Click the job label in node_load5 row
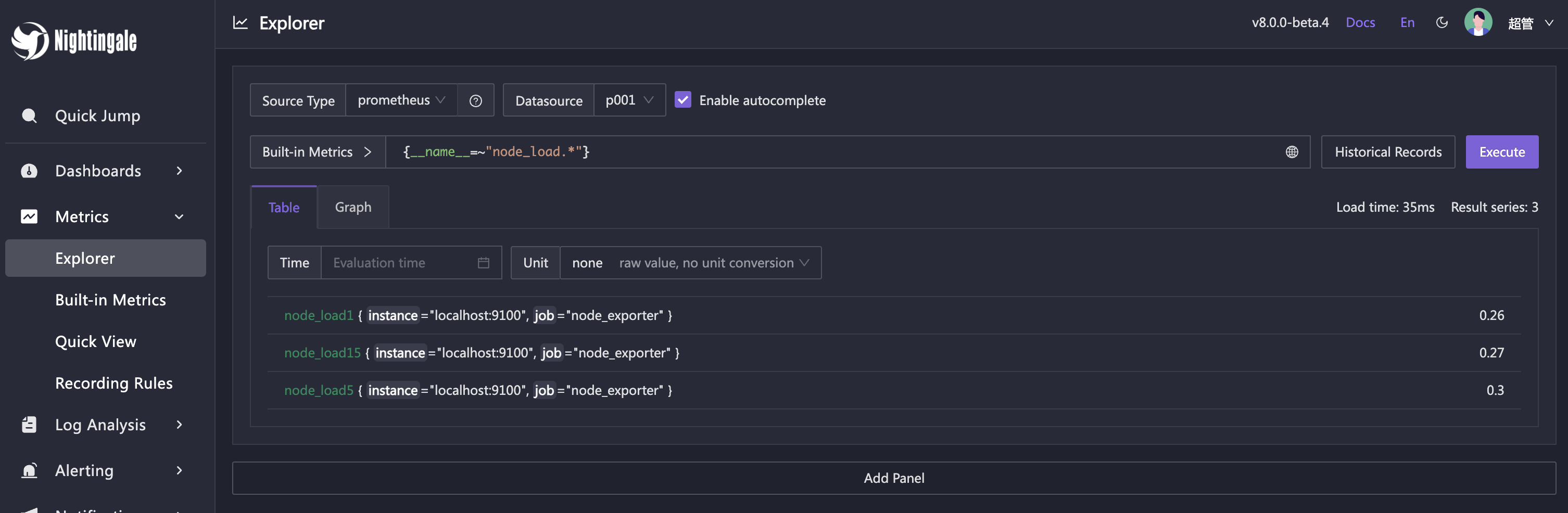 [x=543, y=391]
